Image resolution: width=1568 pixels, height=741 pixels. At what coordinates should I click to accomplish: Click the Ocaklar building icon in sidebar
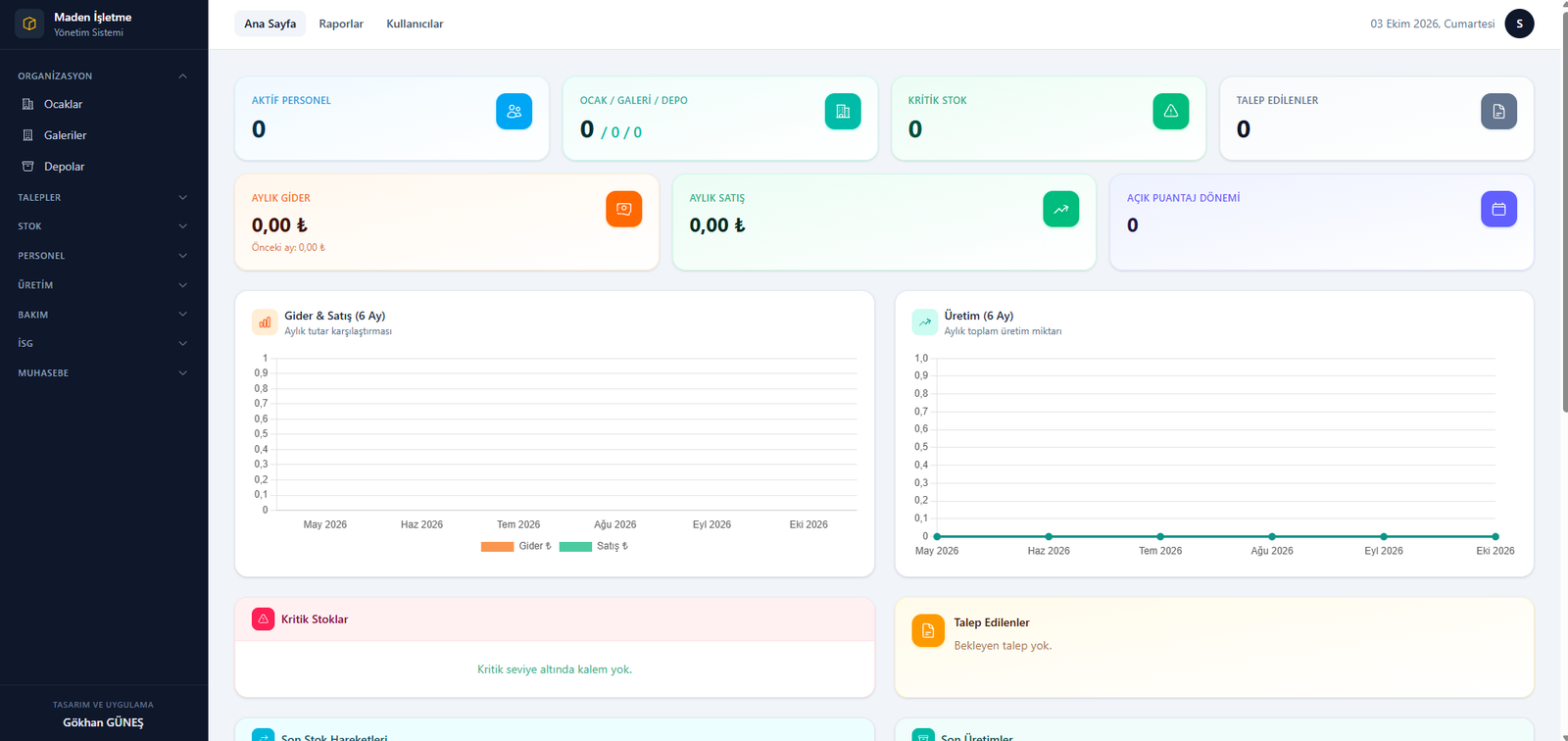28,104
